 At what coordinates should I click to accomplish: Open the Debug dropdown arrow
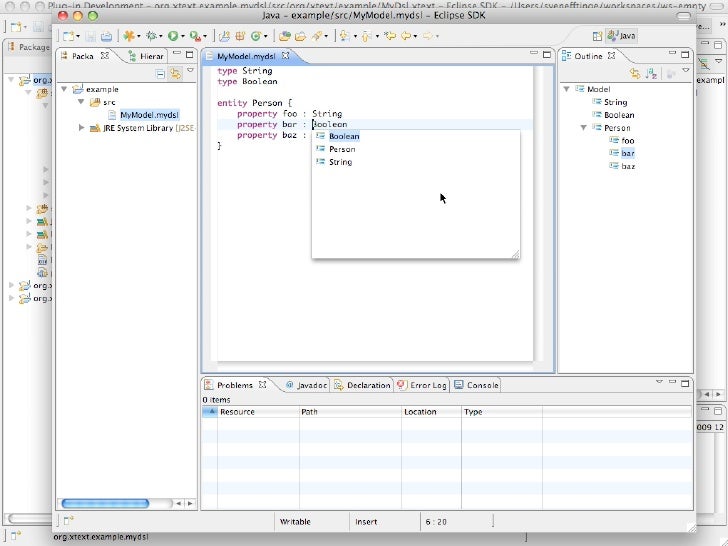click(160, 36)
